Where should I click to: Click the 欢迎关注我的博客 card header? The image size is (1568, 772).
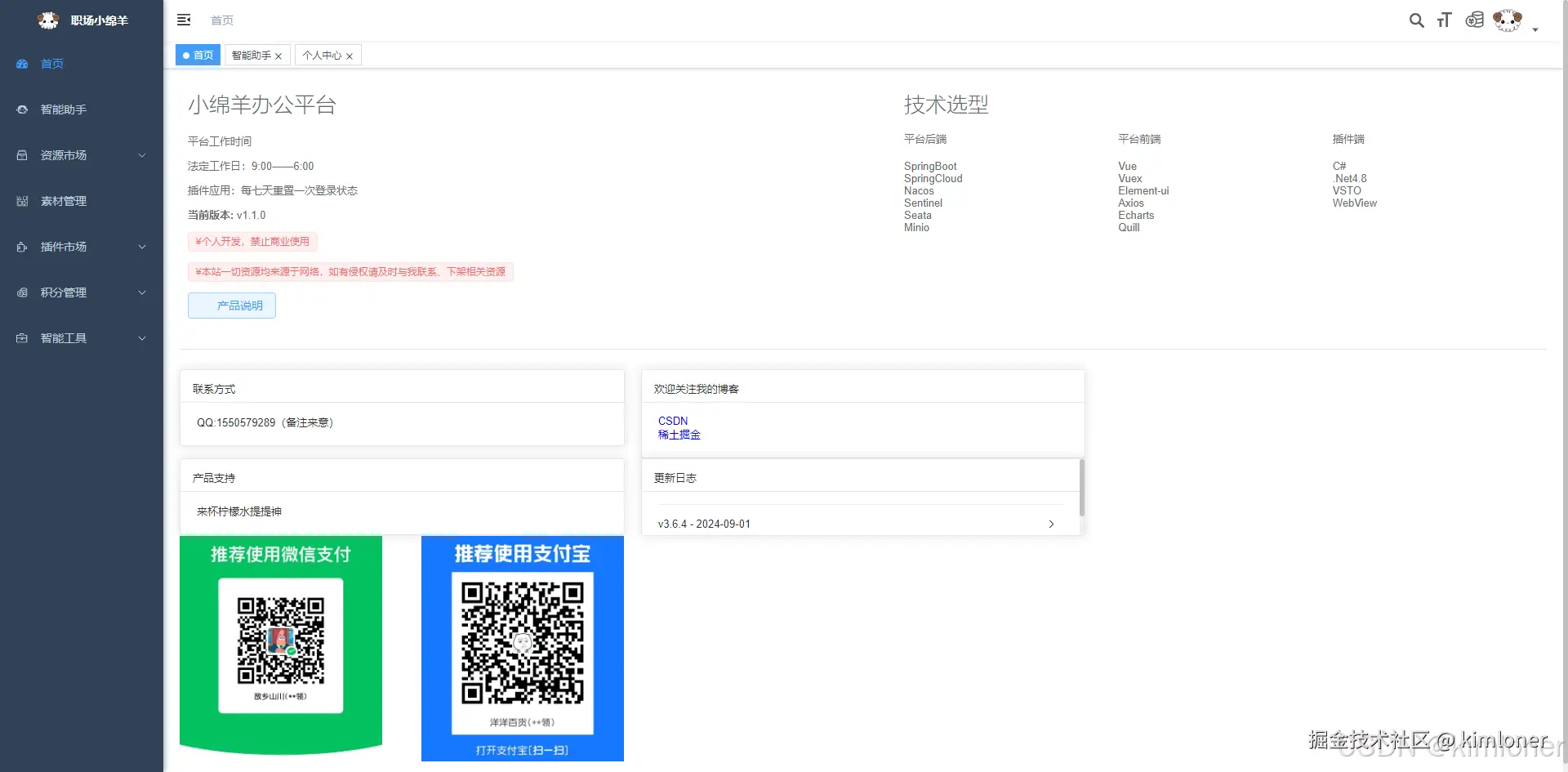[863, 387]
